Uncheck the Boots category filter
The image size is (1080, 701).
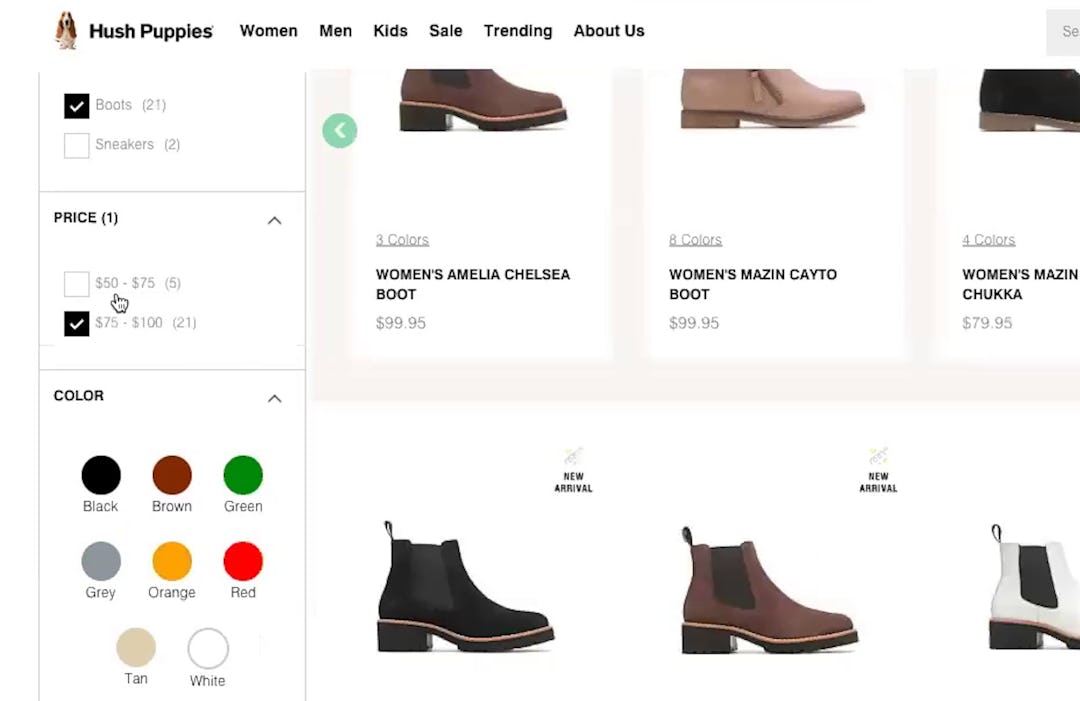(x=76, y=105)
